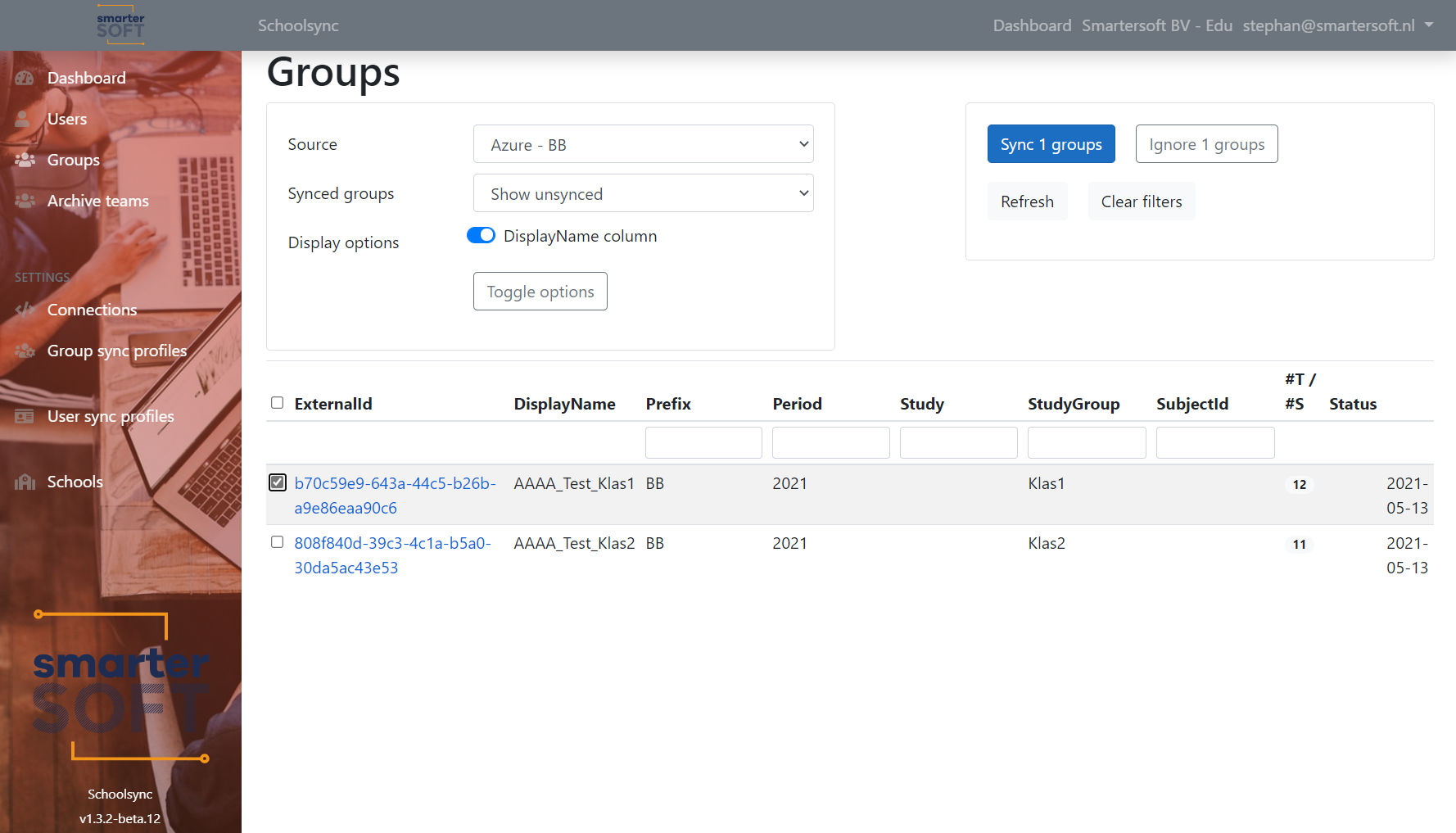Screen dimensions: 1456x833
Task: Click the Connections code icon in sidebar
Action: 25,310
